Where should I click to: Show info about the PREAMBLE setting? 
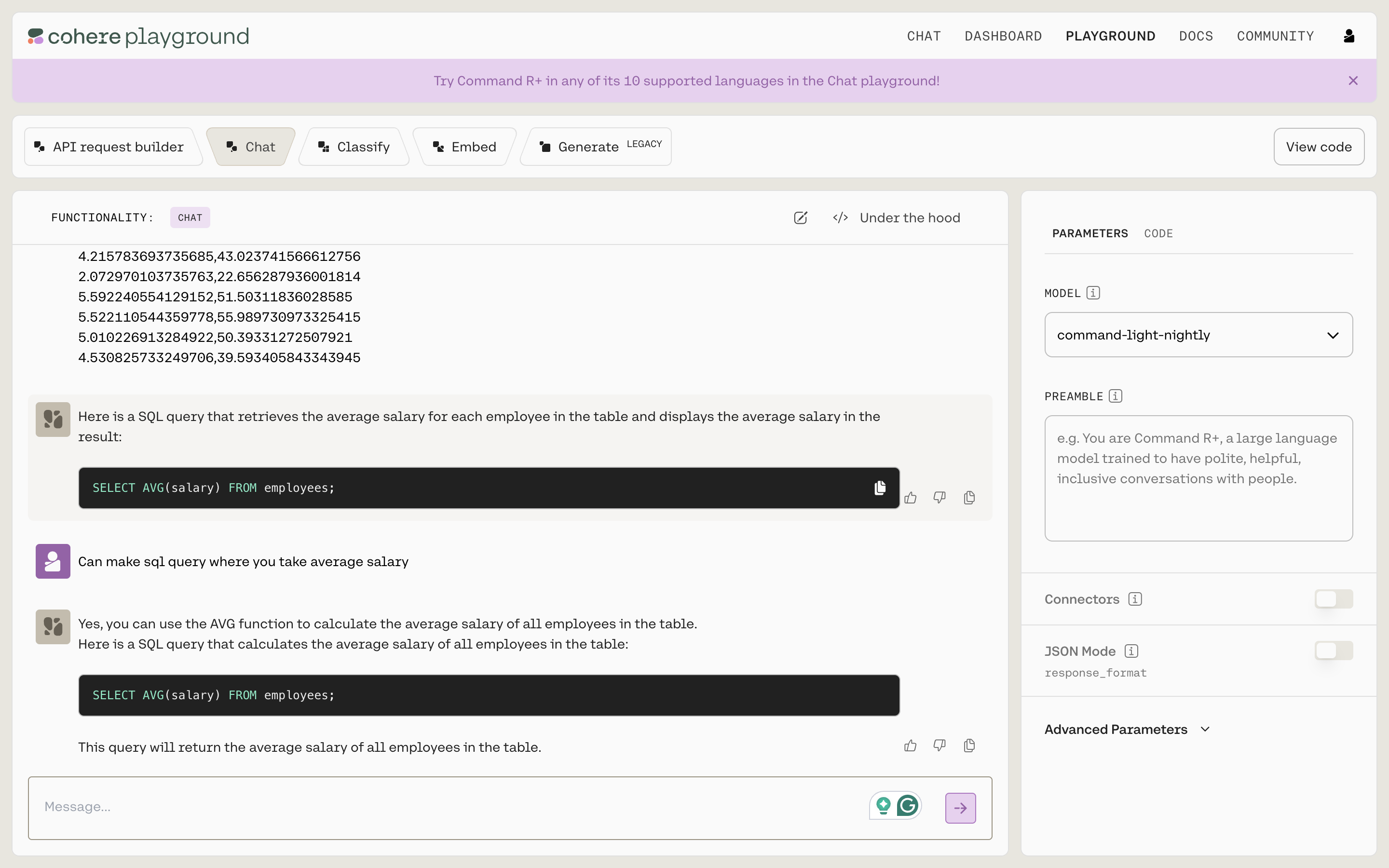click(1115, 396)
